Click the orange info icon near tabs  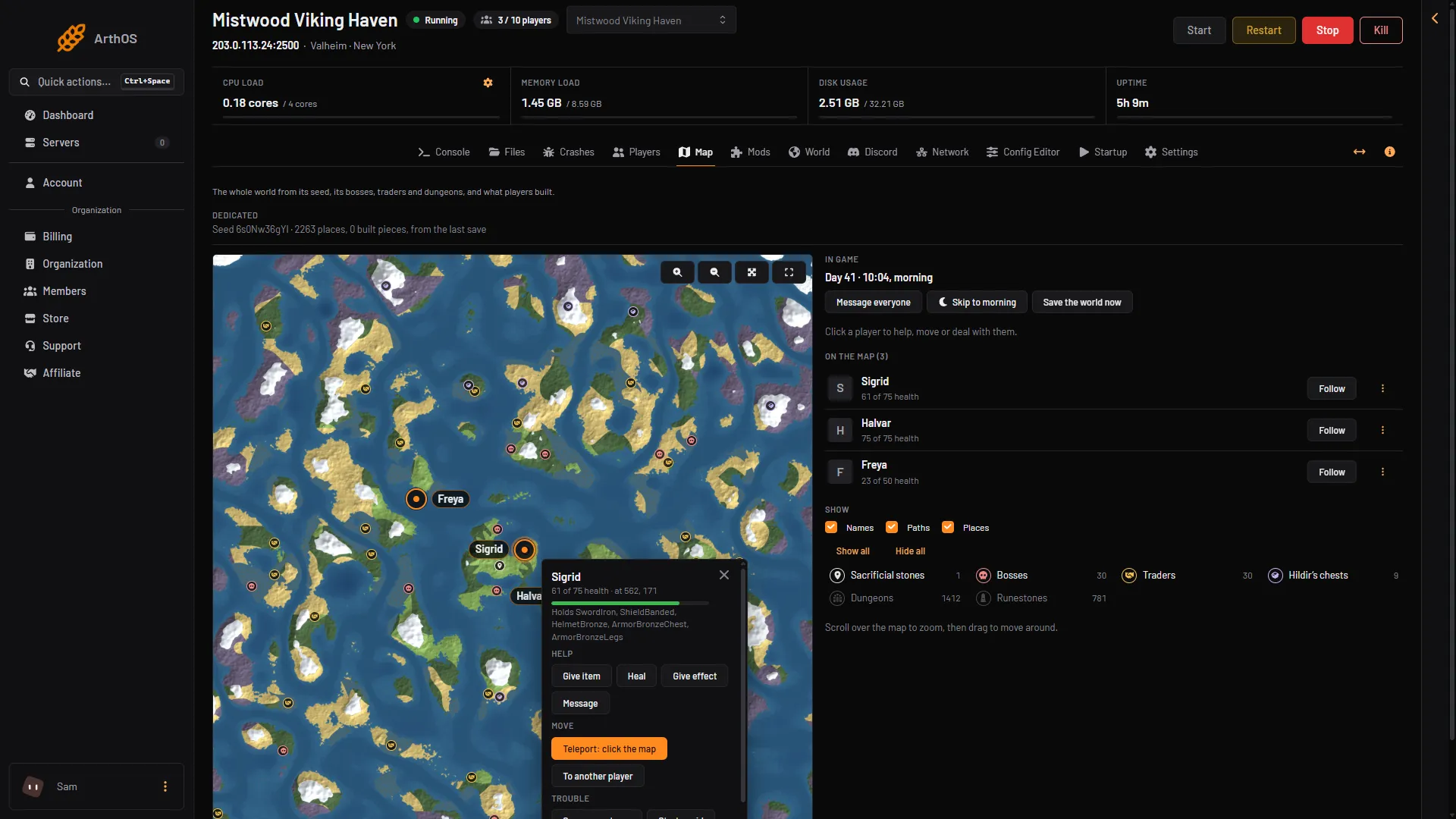coord(1389,152)
